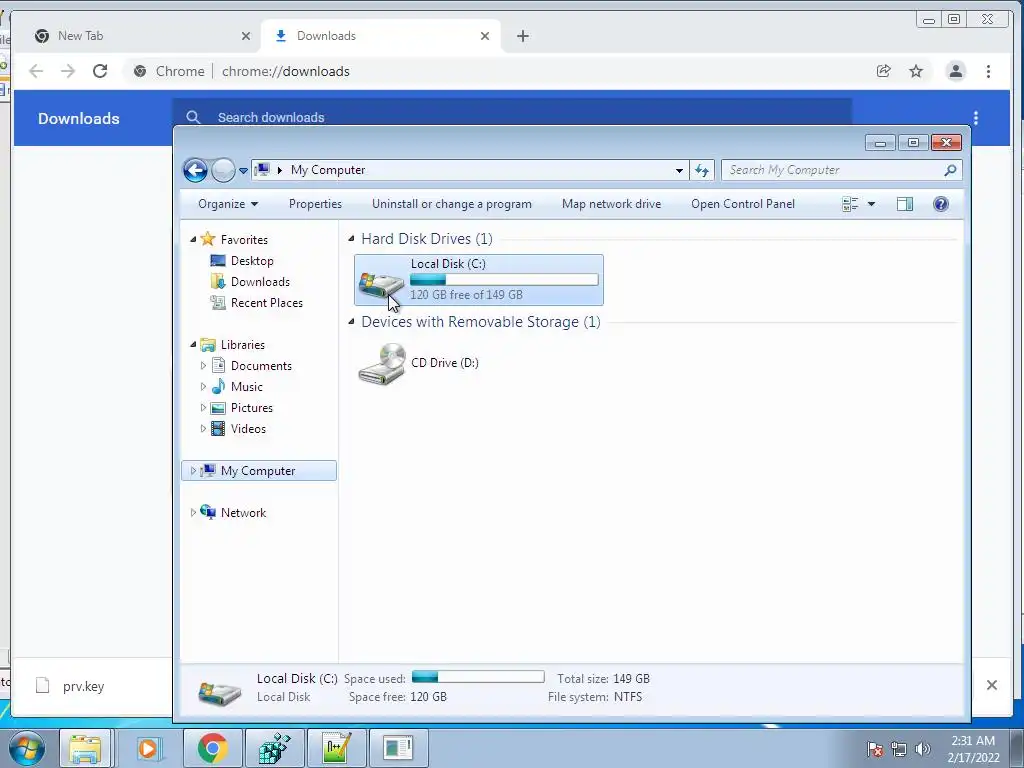Open the Chrome profile avatar
The height and width of the screenshot is (768, 1024).
[x=955, y=71]
